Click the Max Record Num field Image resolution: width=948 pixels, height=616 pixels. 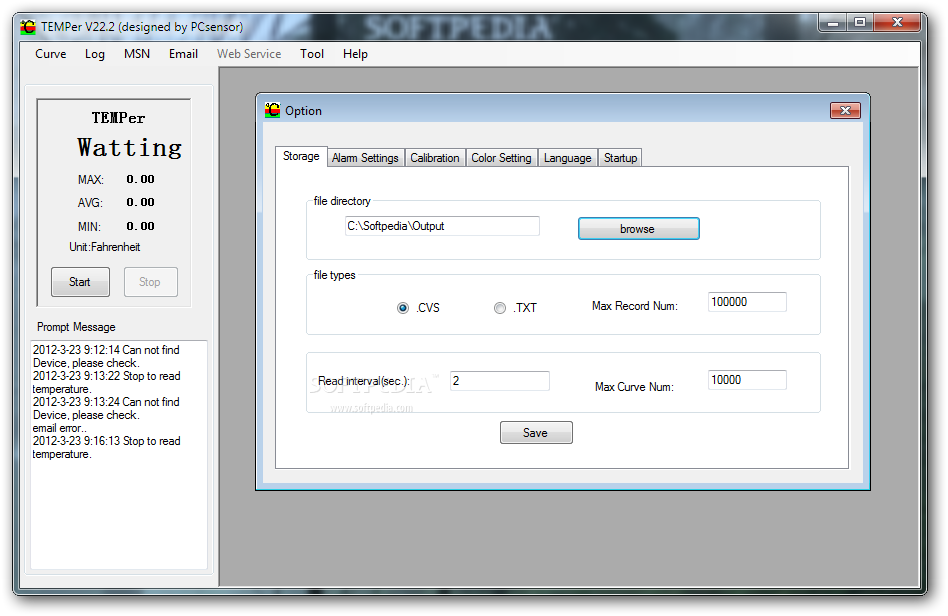747,302
